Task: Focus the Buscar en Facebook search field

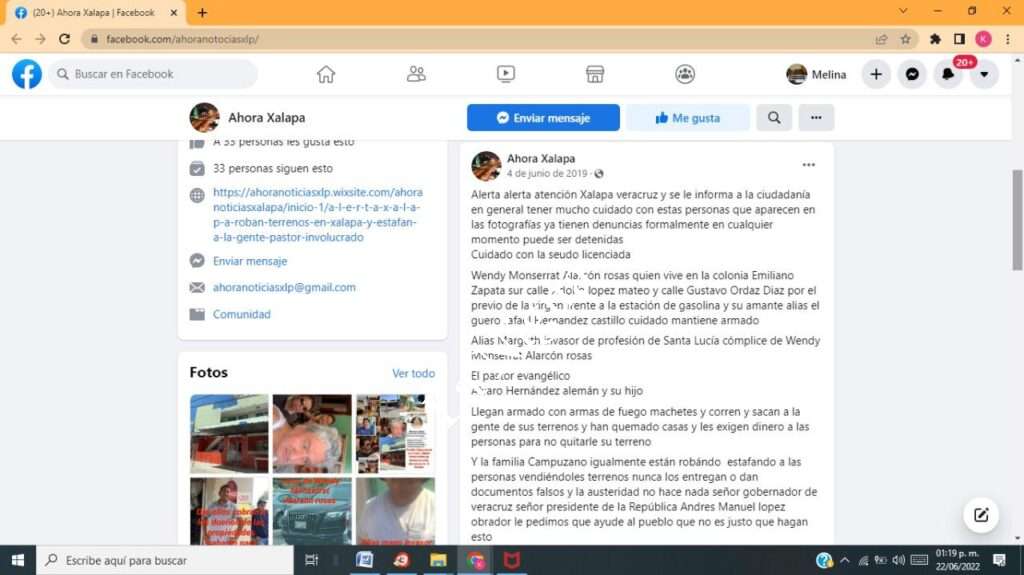Action: tap(153, 74)
